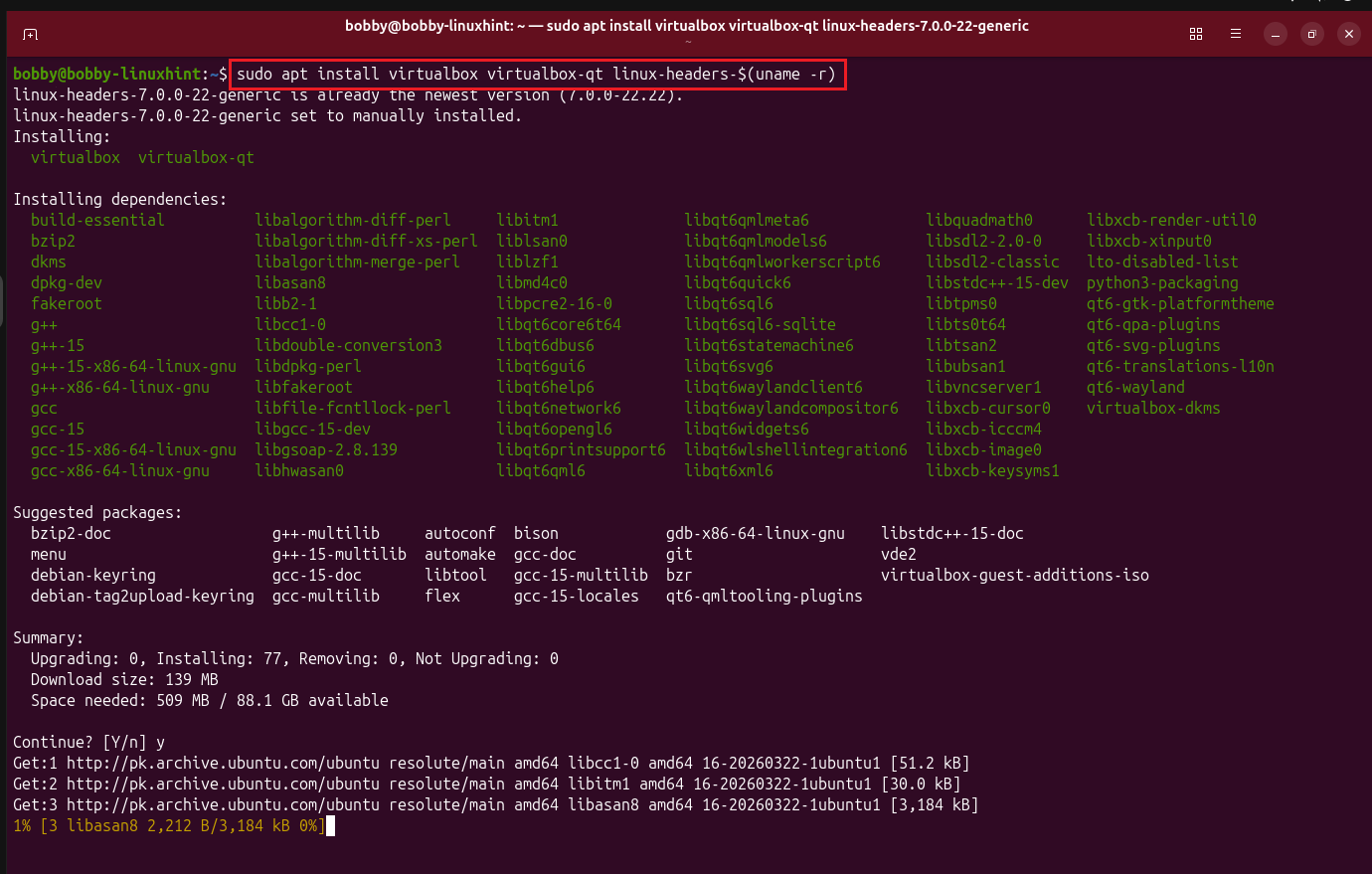Click the Upgrading and Installing summary line
This screenshot has height=874, width=1372.
point(294,658)
